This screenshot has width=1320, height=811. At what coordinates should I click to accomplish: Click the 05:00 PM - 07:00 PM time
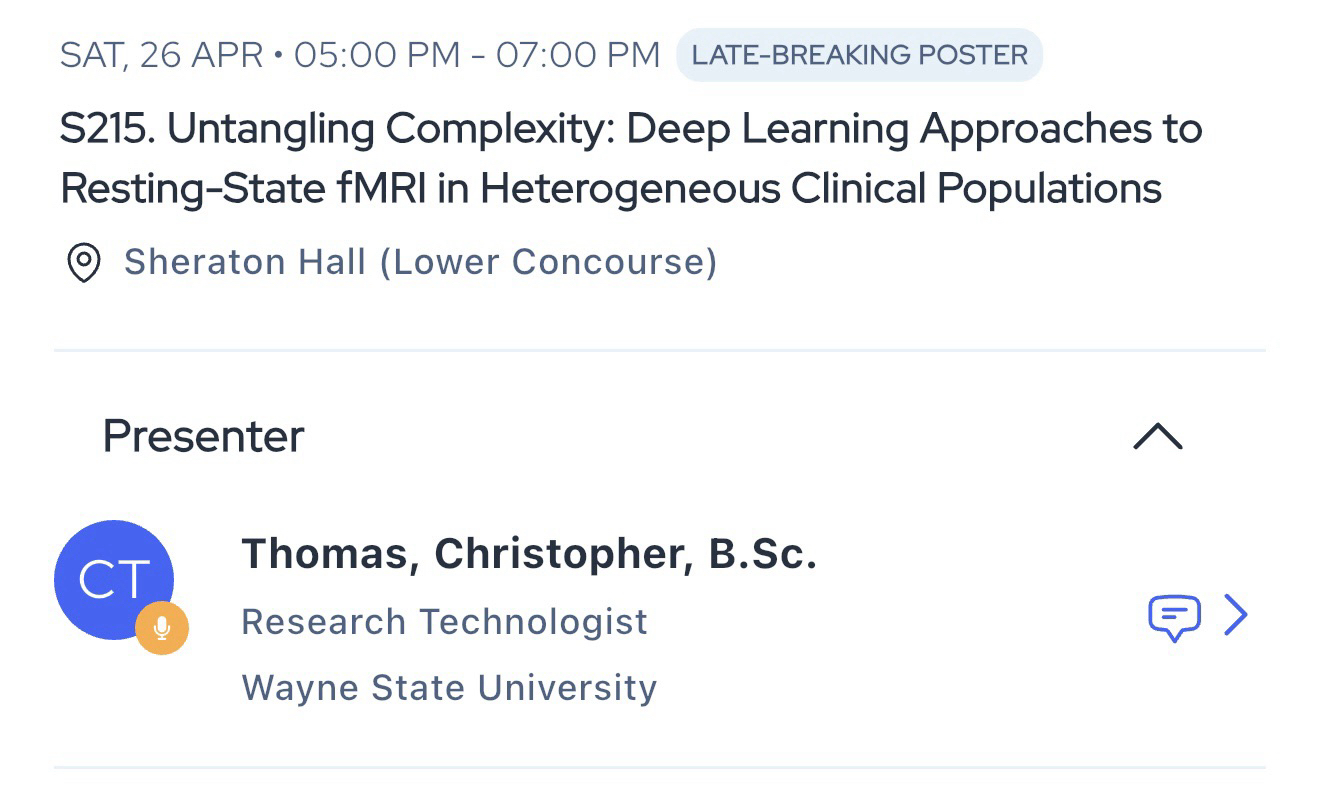click(477, 55)
